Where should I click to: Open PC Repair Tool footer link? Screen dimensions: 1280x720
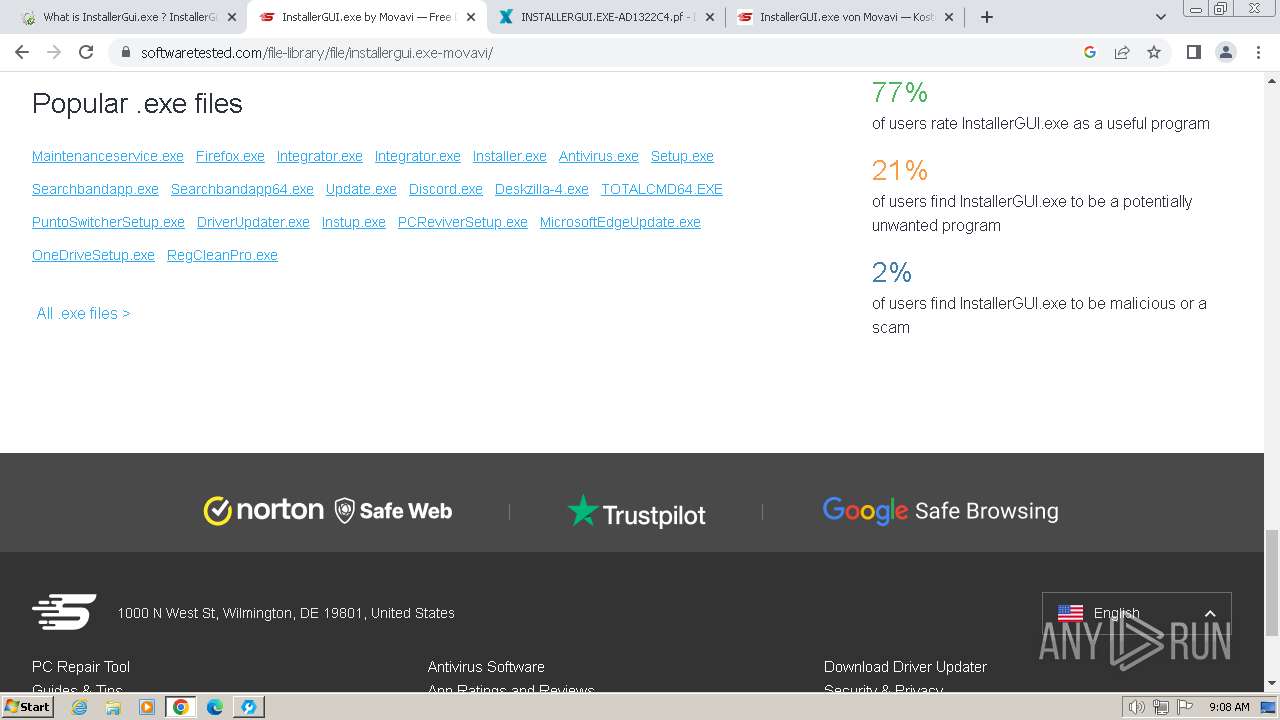point(81,667)
